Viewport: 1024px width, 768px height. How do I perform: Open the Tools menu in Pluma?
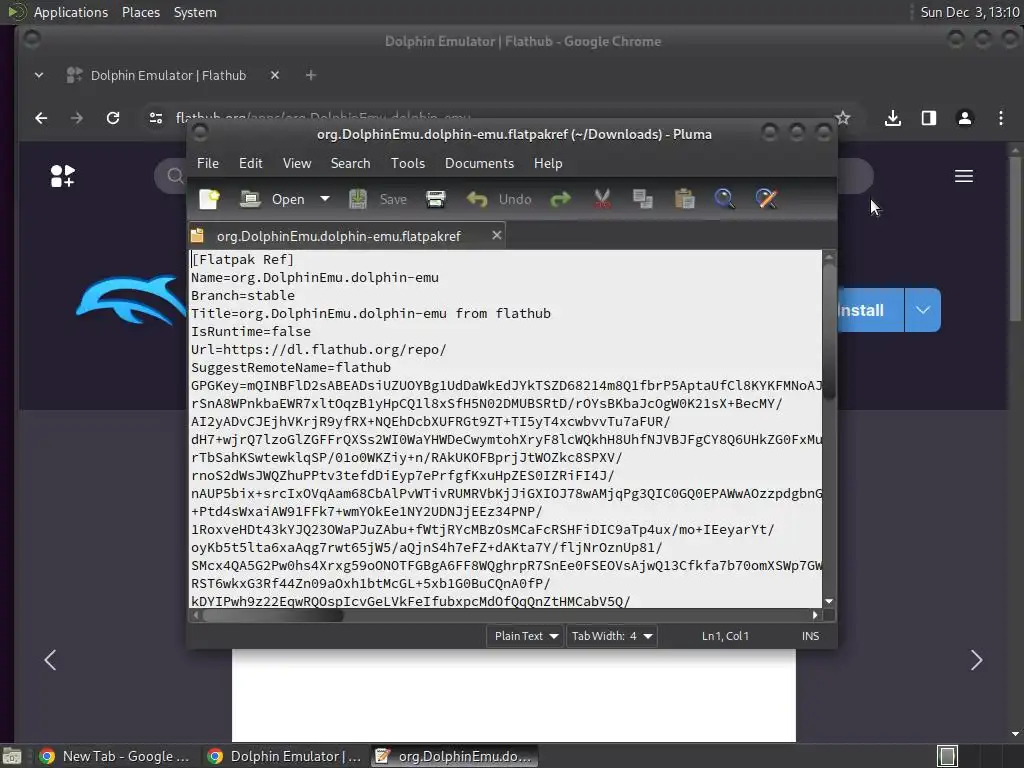[x=408, y=163]
